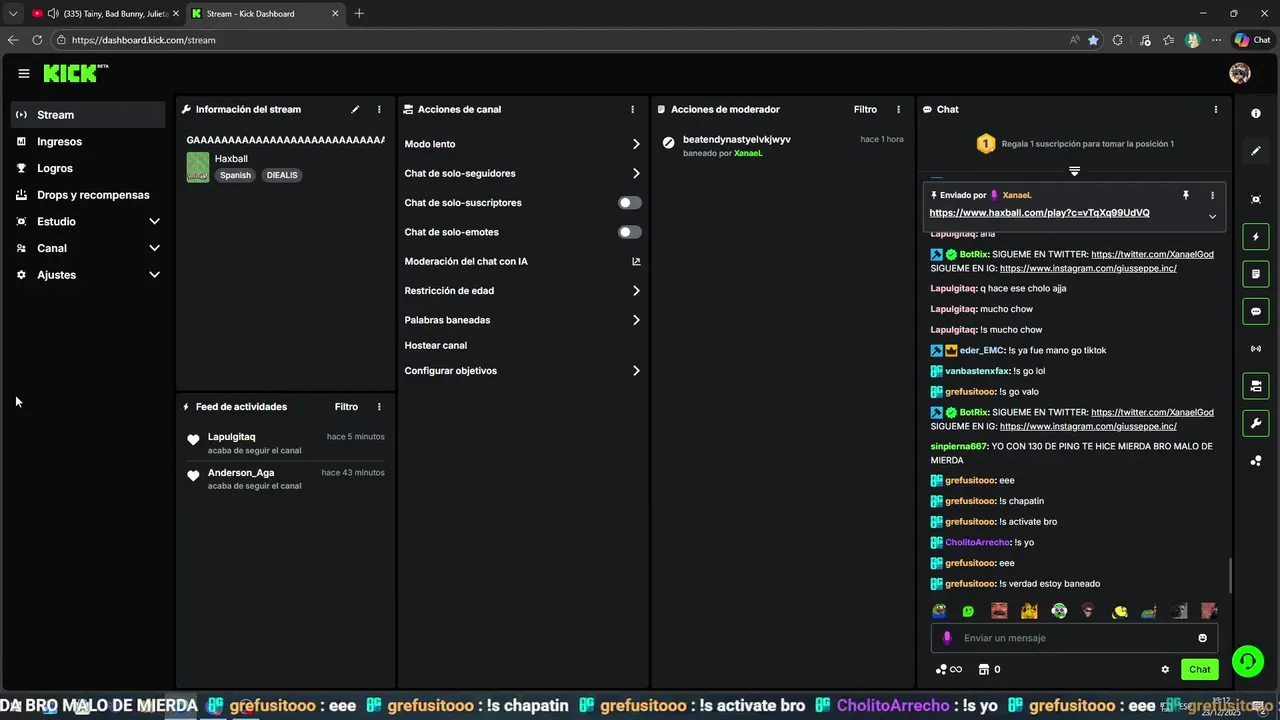Open the Filtro in Acciones de moderador
The width and height of the screenshot is (1280, 720).
click(865, 109)
